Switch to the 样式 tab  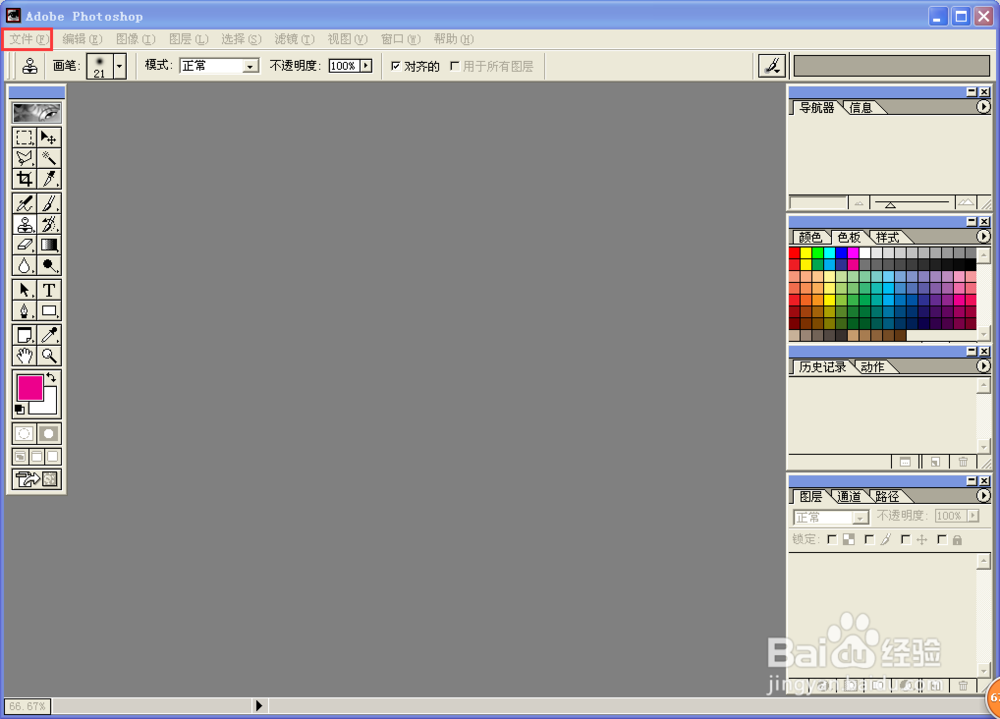(x=887, y=237)
